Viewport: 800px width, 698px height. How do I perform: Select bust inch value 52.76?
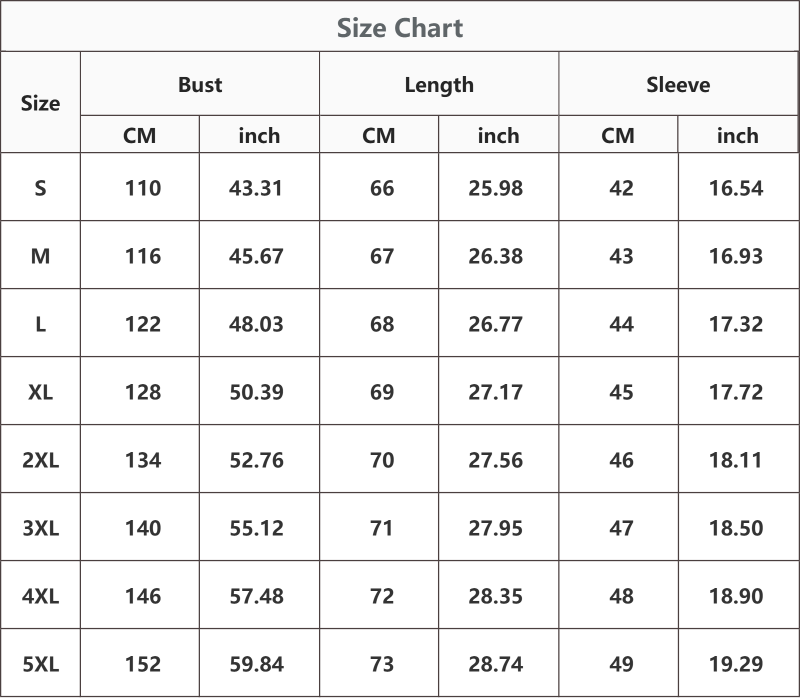[x=256, y=460]
